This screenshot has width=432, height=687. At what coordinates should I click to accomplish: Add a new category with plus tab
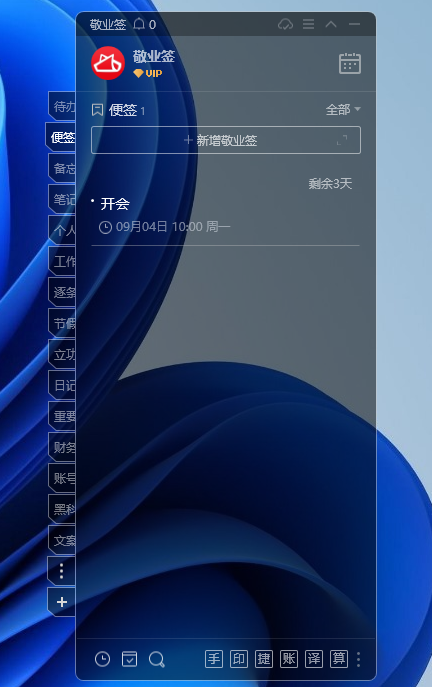pyautogui.click(x=62, y=602)
